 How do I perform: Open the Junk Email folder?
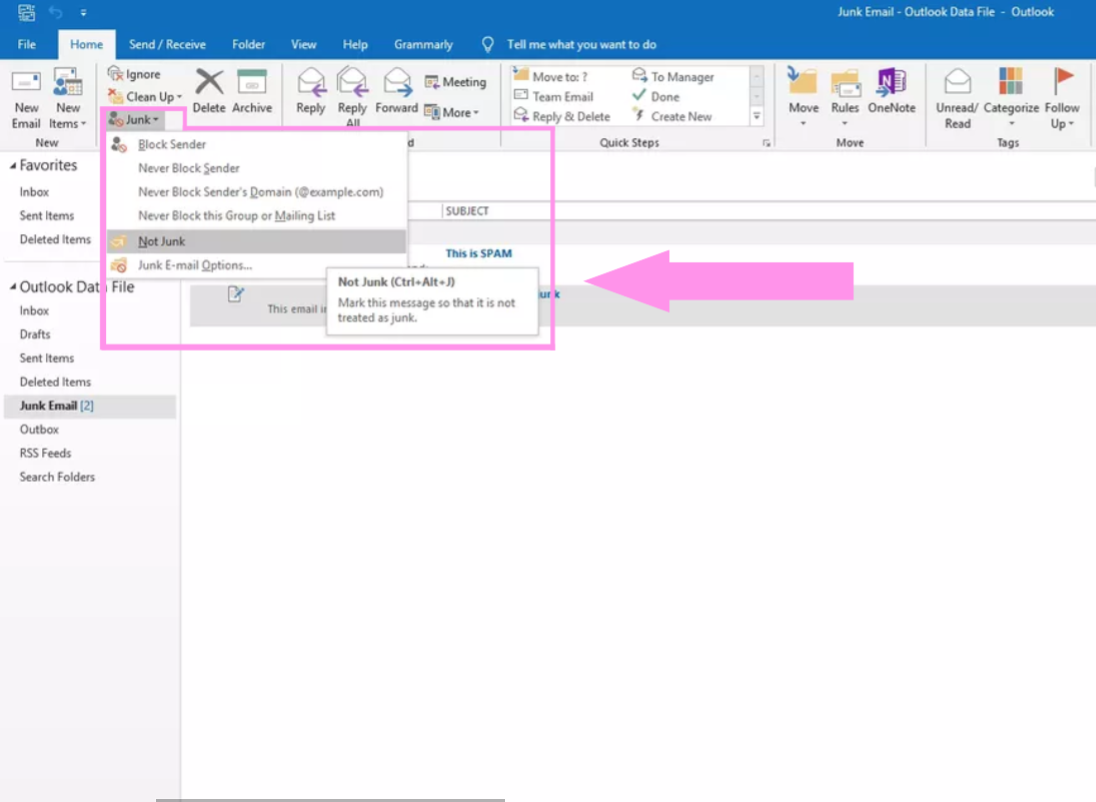48,406
